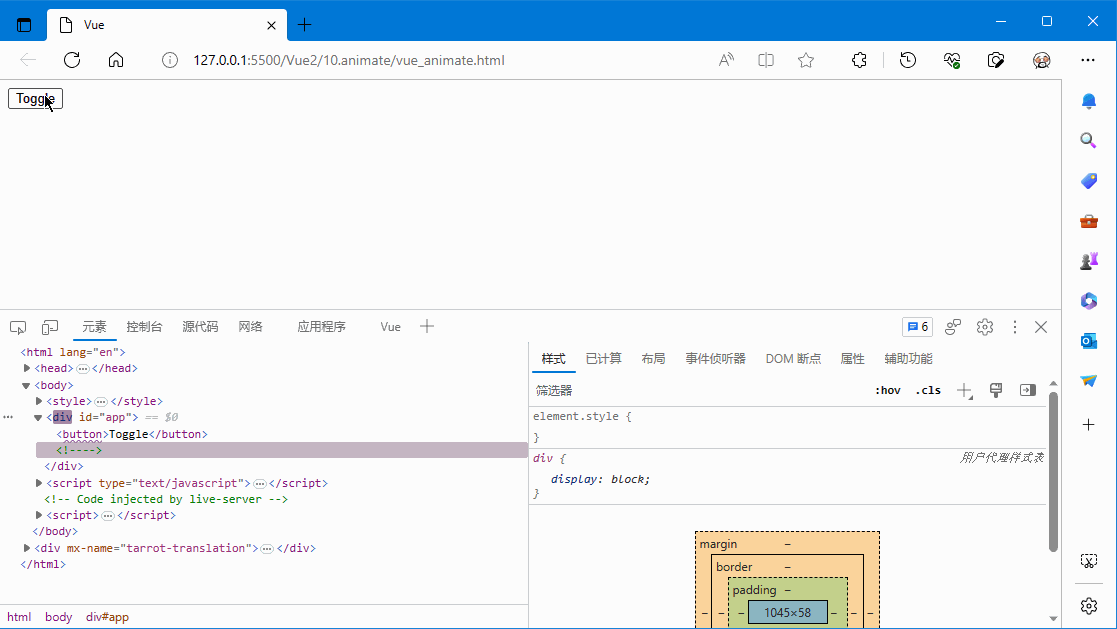The height and width of the screenshot is (629, 1117).
Task: Close the DevTools panel
Action: pos(1041,327)
